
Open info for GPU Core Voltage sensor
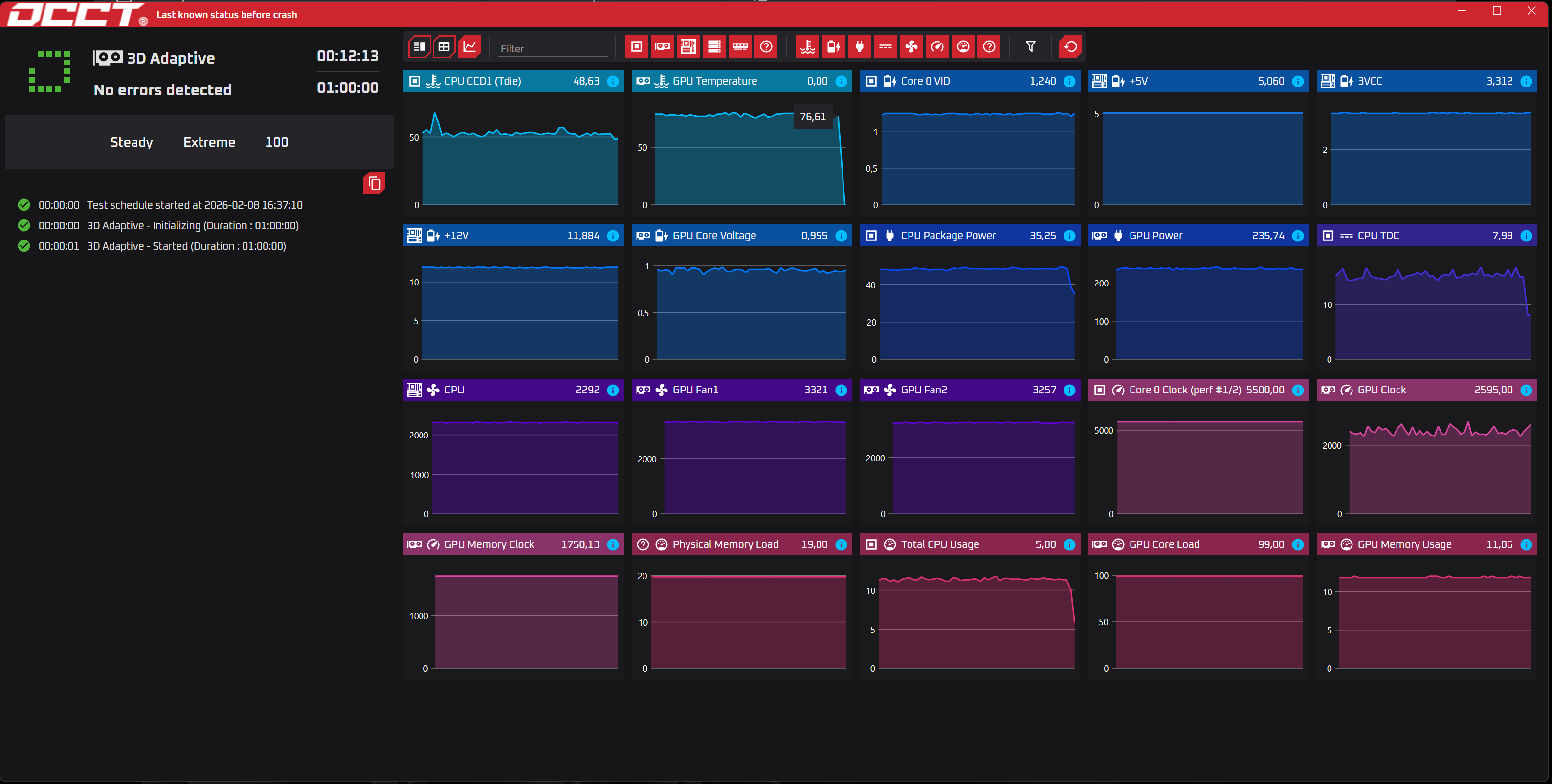pos(841,236)
